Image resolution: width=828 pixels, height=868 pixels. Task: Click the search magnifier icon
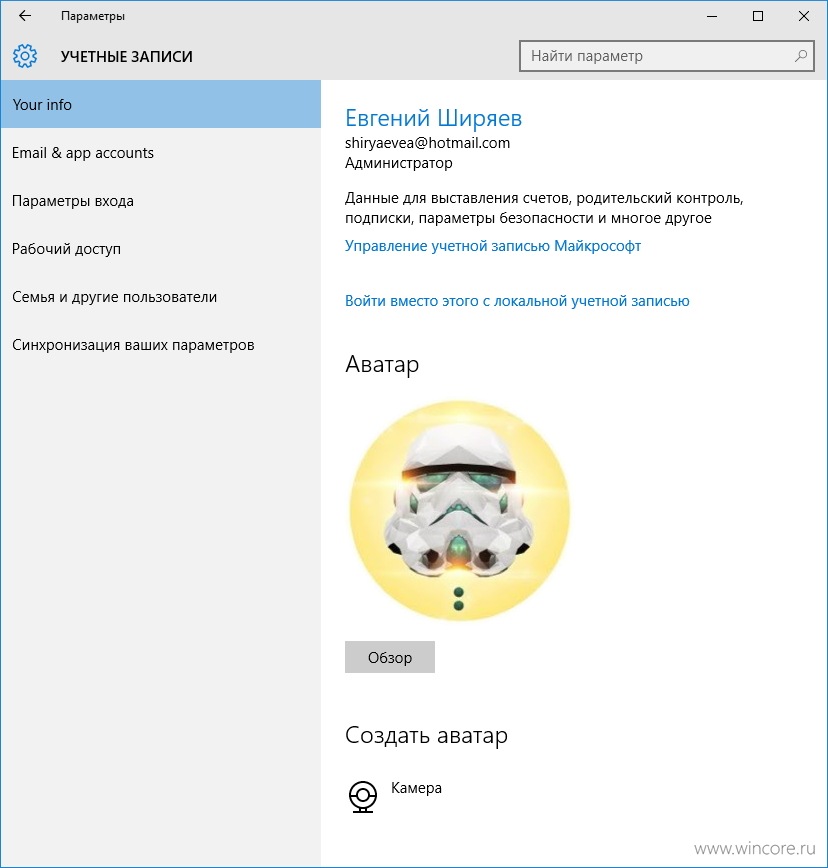[800, 56]
